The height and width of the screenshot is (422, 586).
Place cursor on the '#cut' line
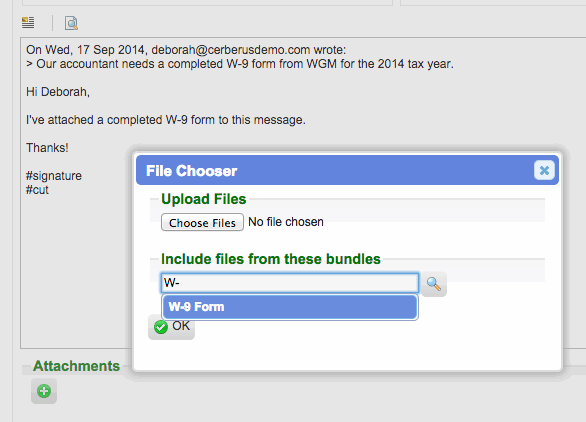click(37, 190)
